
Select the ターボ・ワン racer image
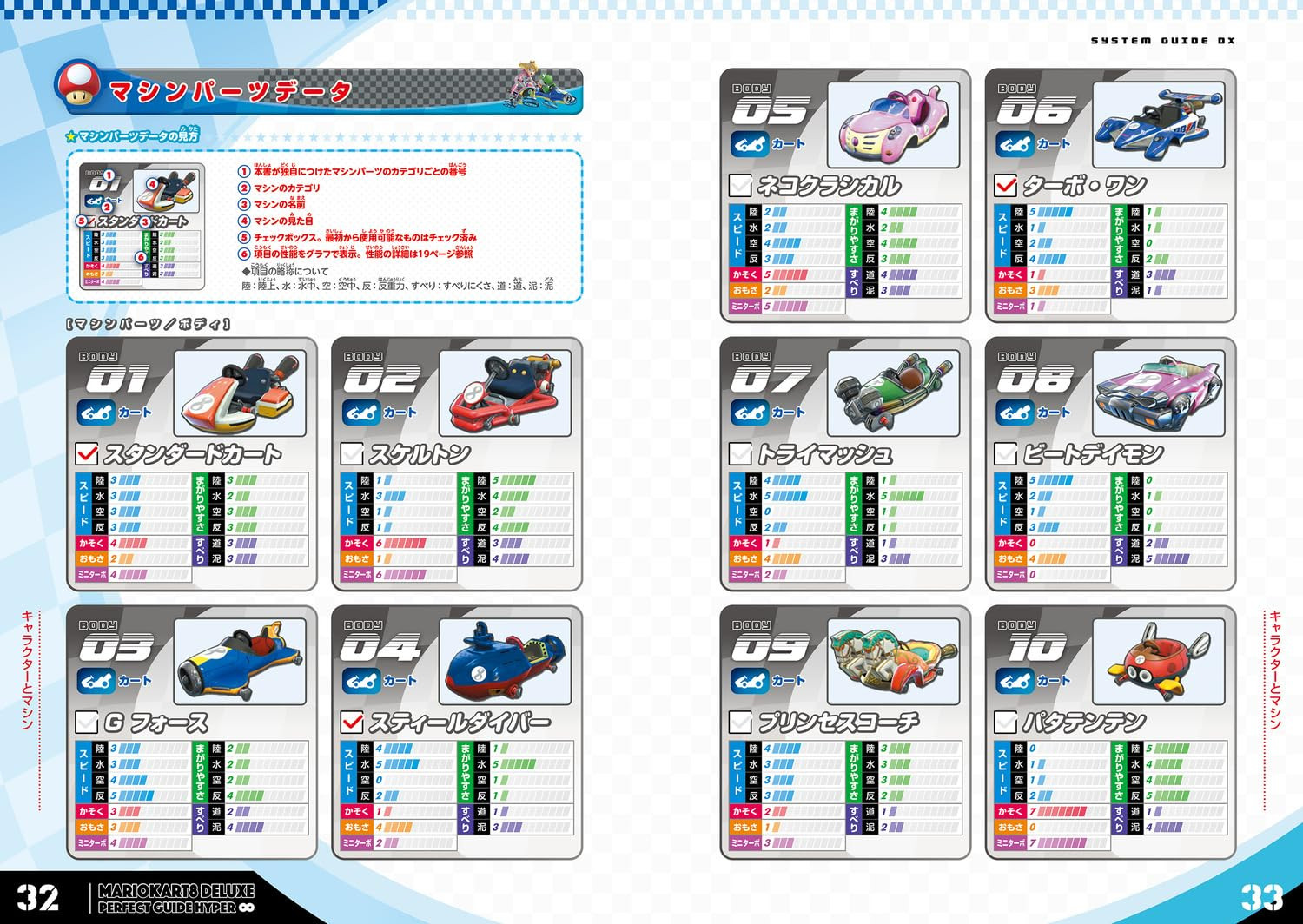click(1159, 125)
